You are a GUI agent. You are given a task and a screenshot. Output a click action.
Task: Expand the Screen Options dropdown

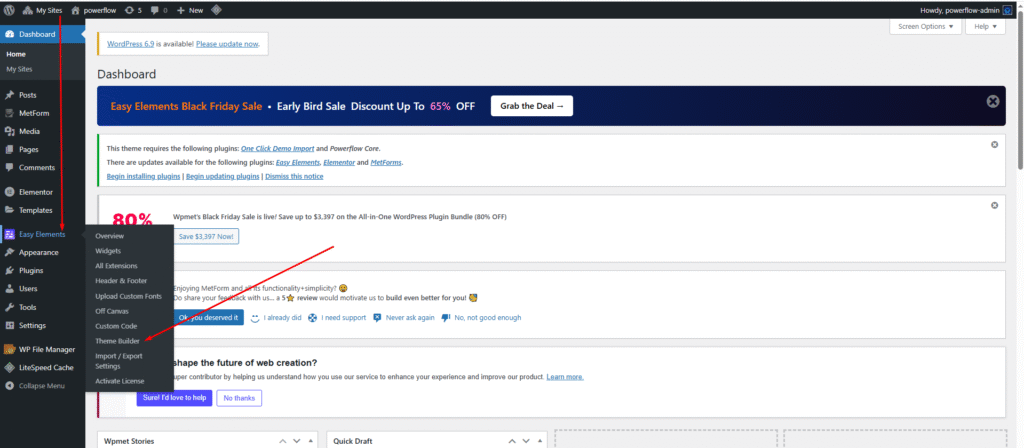(925, 26)
